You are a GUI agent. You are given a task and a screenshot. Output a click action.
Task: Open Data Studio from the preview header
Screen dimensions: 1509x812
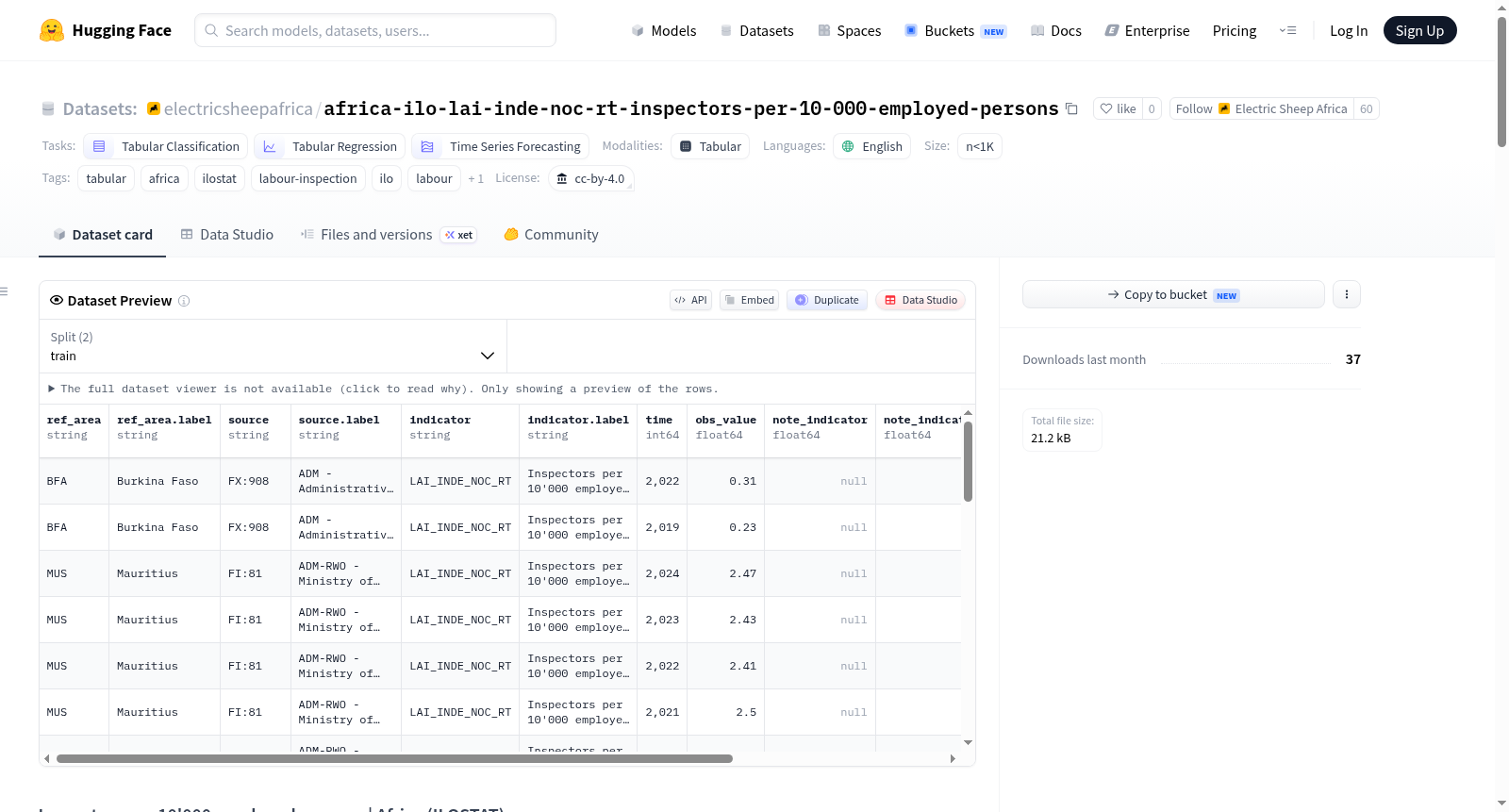[920, 300]
